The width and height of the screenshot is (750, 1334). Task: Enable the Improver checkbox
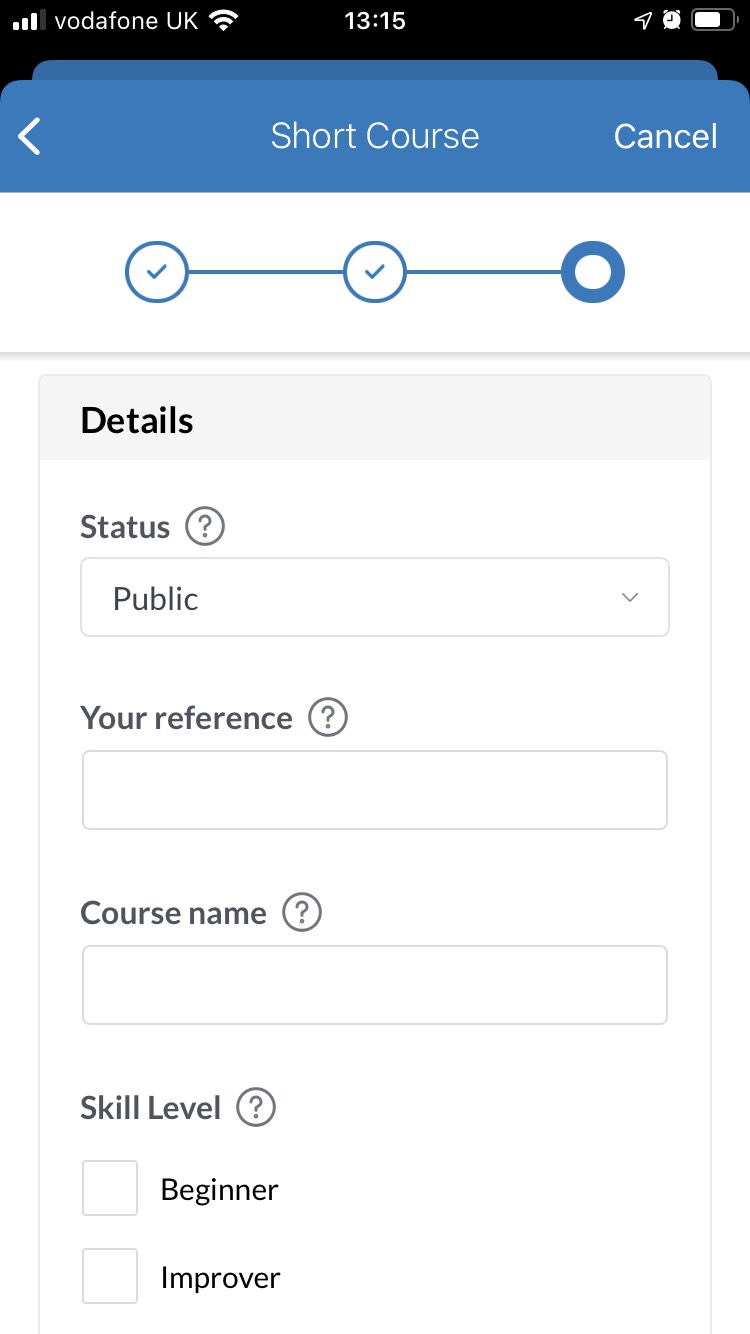coord(110,1276)
